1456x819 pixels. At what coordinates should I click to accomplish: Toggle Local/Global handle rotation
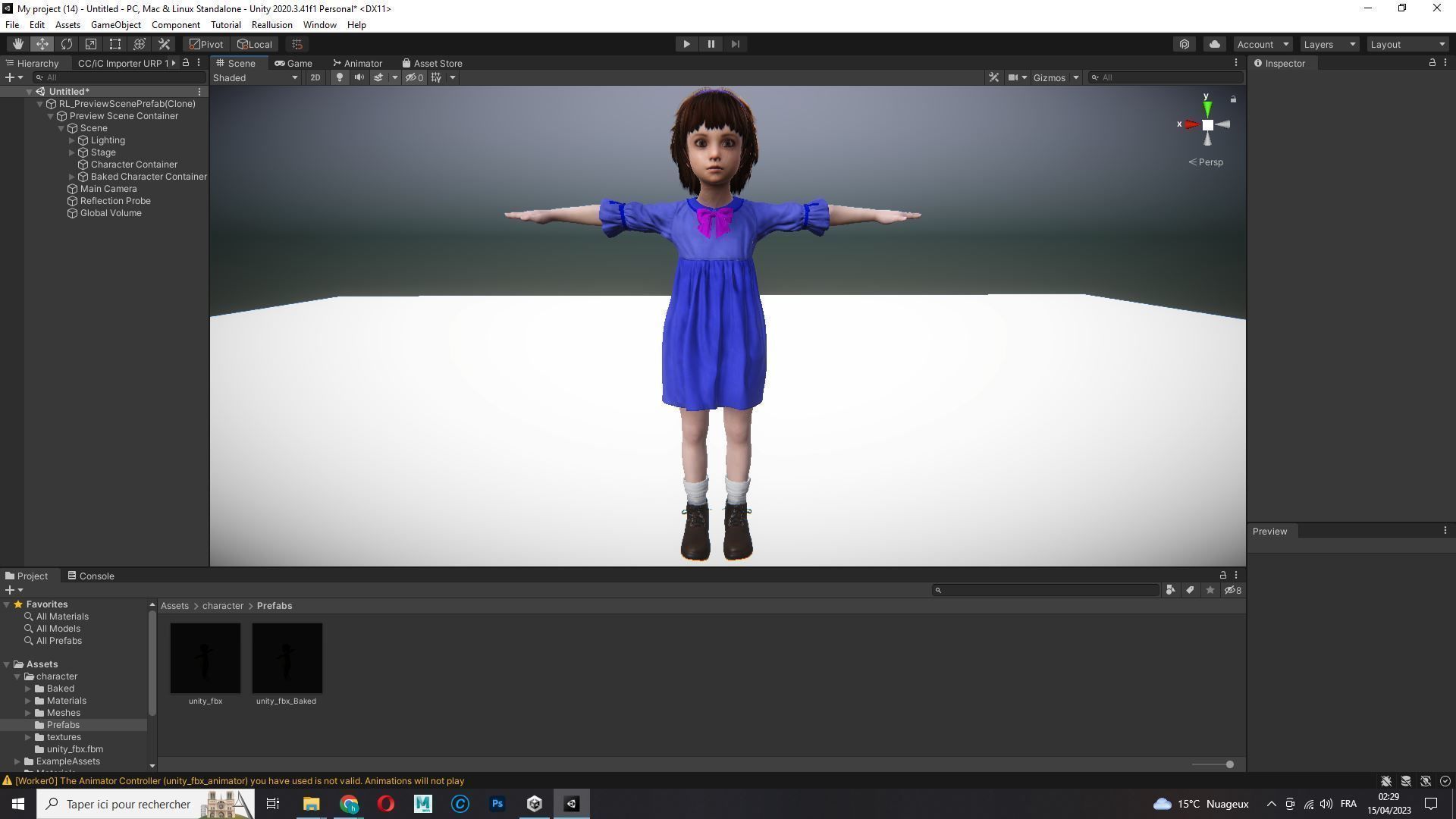(254, 44)
